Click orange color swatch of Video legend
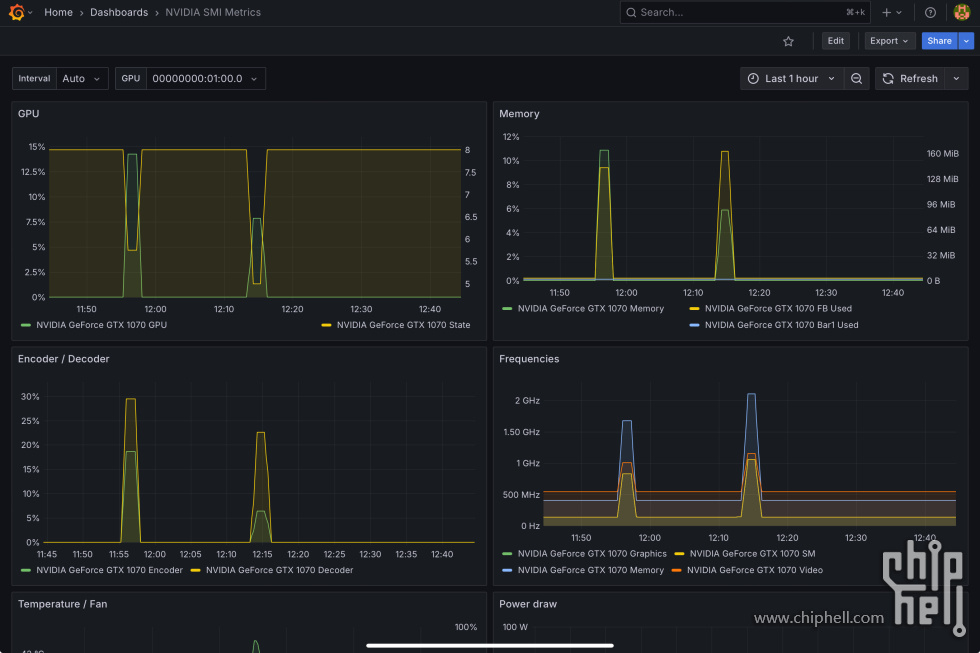Viewport: 980px width, 653px height. [676, 570]
